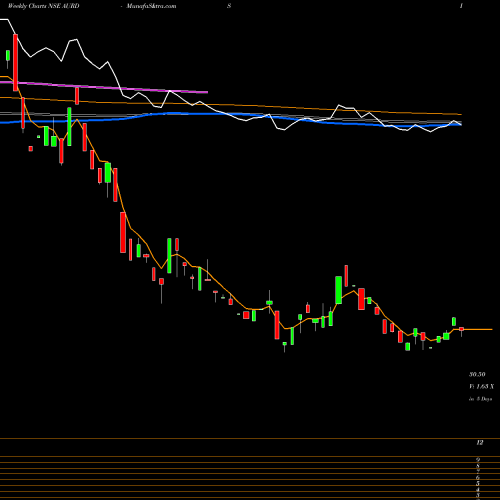Click the 'Weekly Charts NSE AURD' title text
This screenshot has width=500, height=500.
point(44,6)
